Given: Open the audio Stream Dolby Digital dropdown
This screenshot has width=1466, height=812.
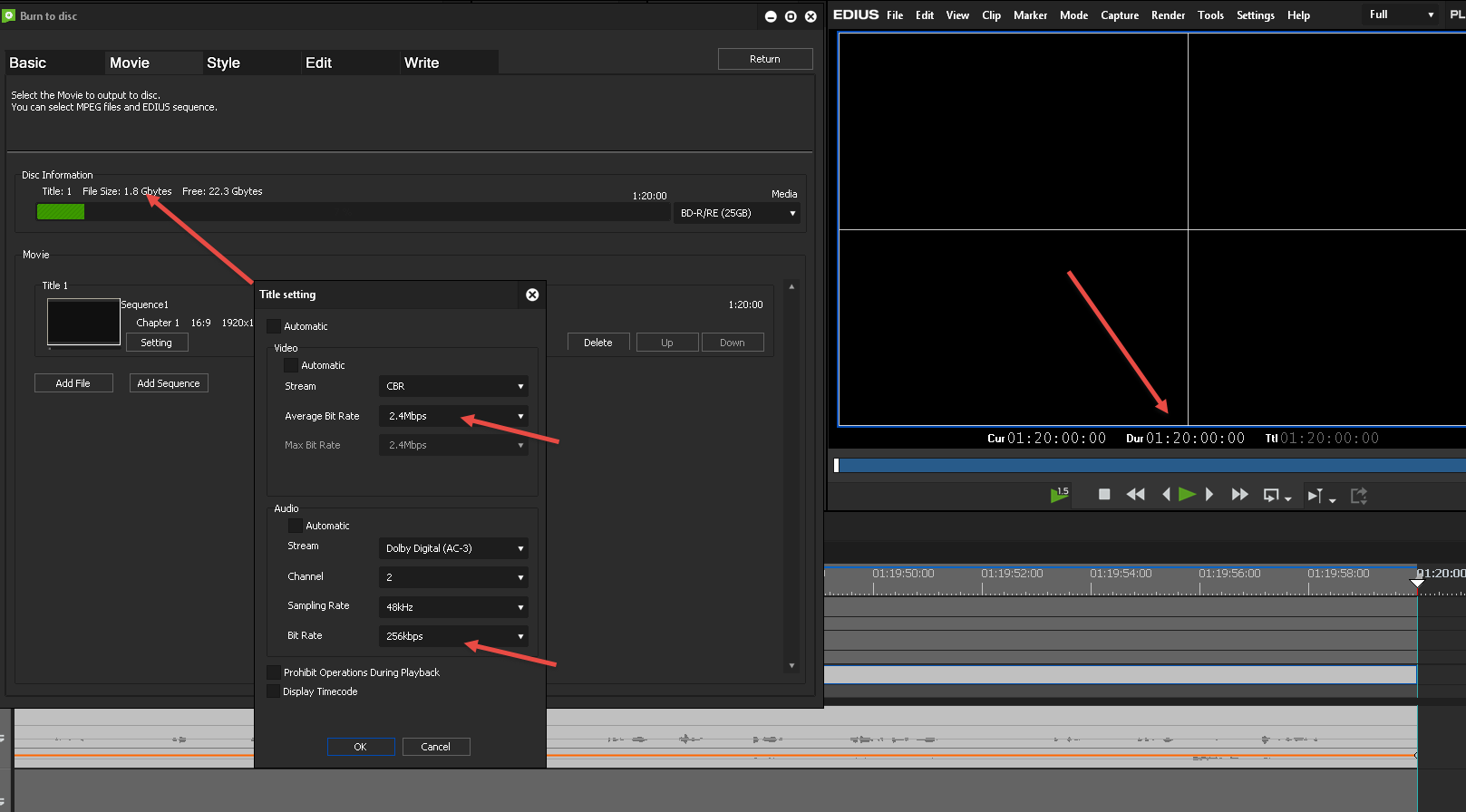Looking at the screenshot, I should click(453, 548).
